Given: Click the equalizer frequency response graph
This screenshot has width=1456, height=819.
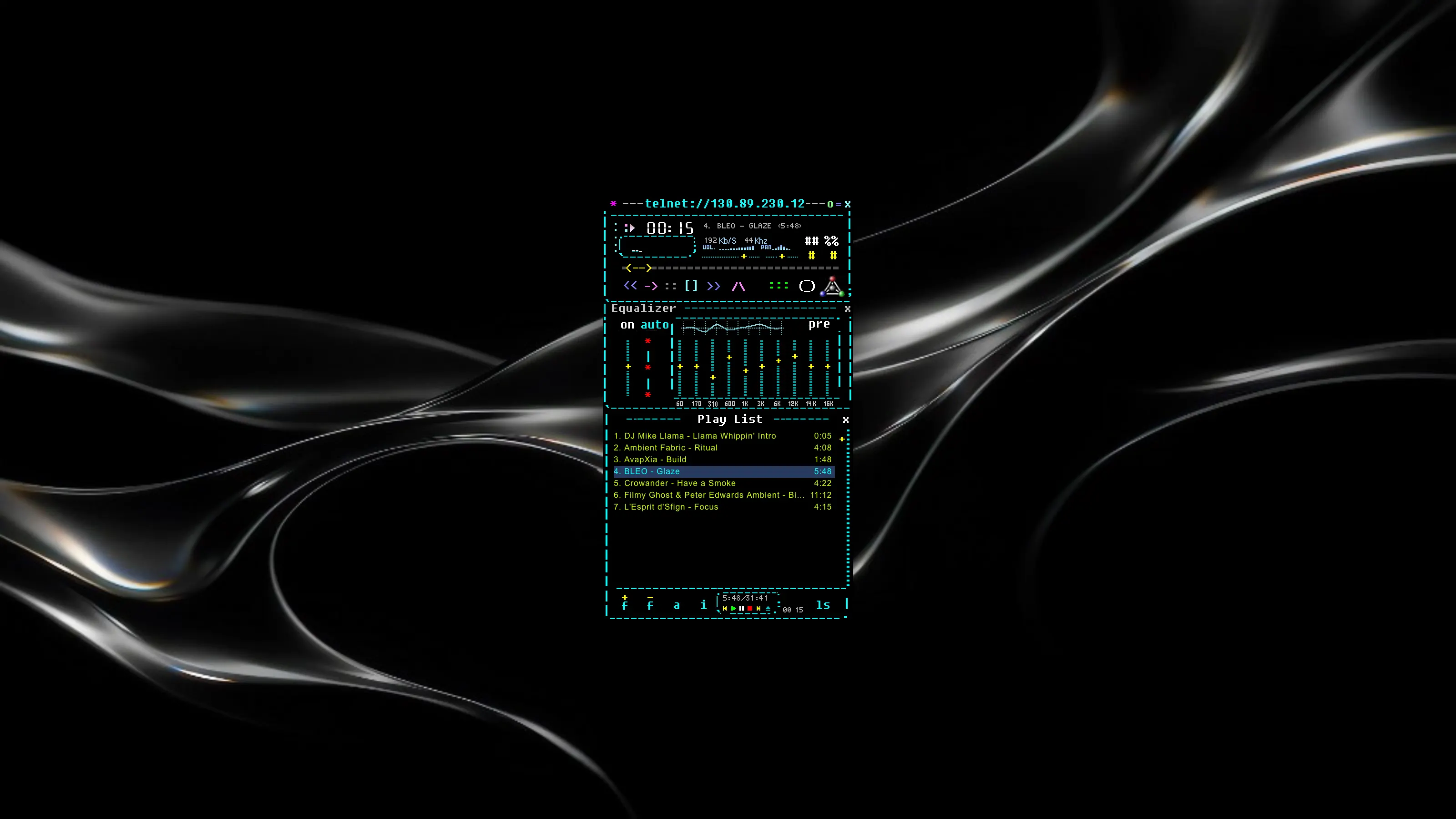Looking at the screenshot, I should pos(733,327).
